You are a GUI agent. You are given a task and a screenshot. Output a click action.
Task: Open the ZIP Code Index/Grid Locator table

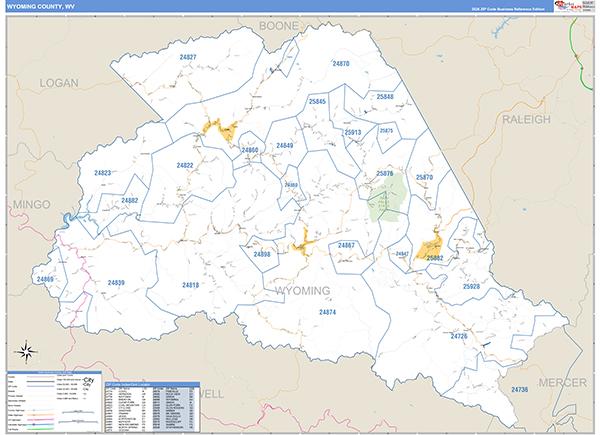(x=152, y=407)
